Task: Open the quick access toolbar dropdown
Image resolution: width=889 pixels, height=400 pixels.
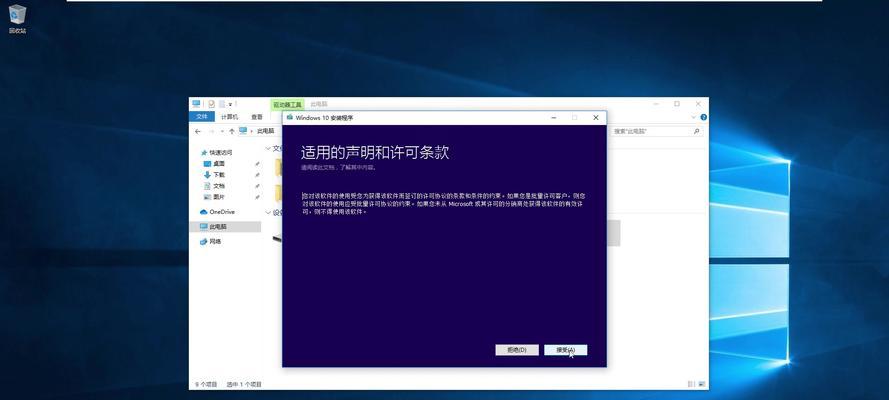Action: click(x=230, y=105)
